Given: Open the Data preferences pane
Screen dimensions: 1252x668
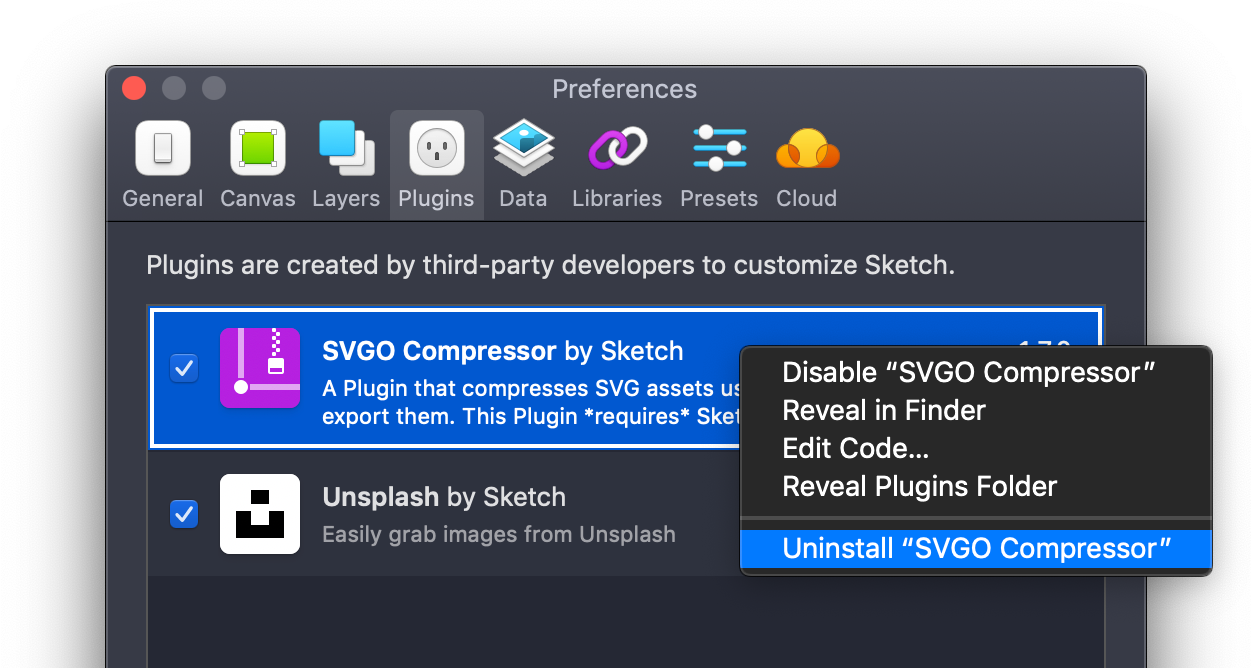Looking at the screenshot, I should (x=523, y=165).
